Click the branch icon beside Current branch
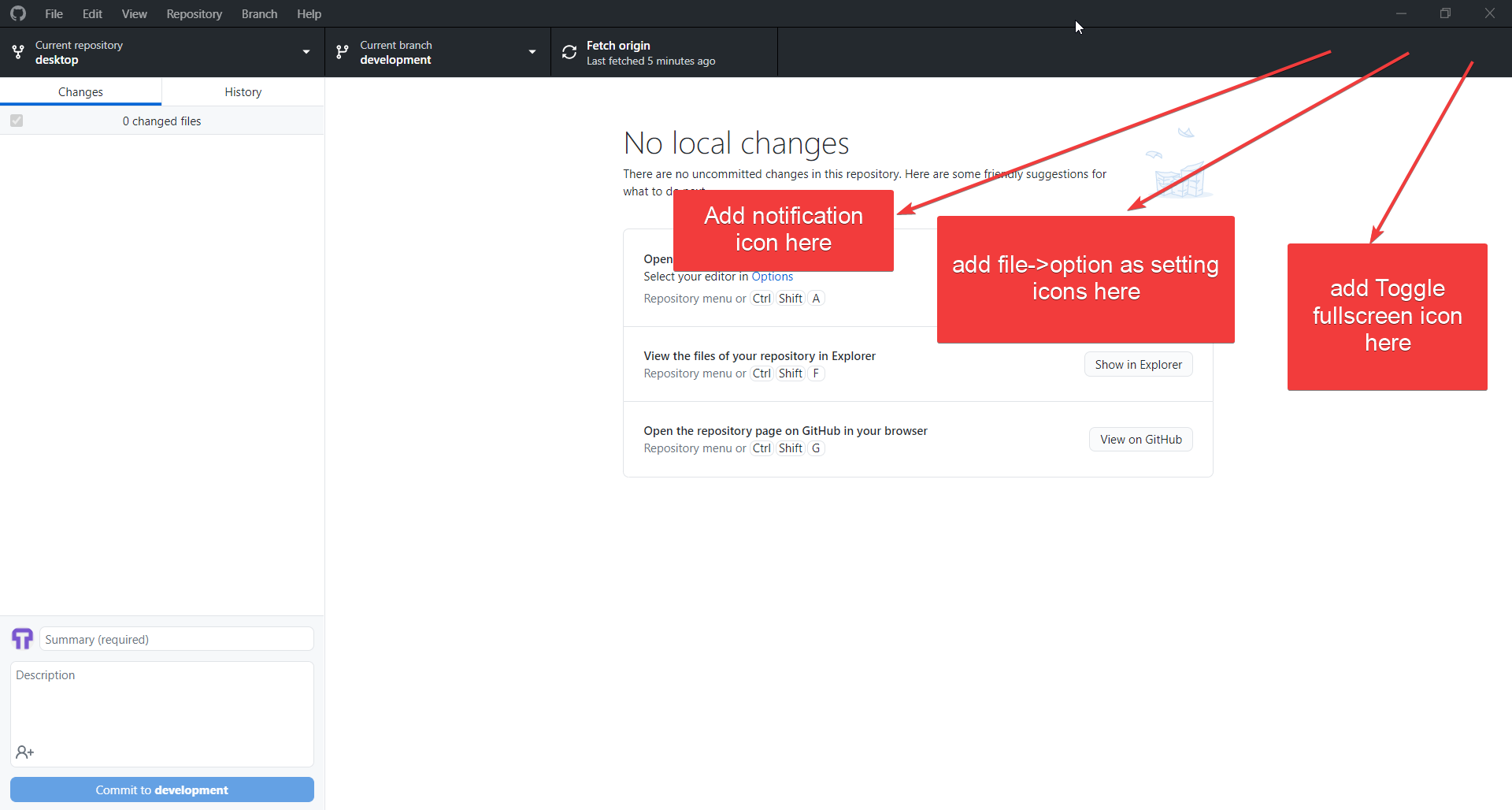 coord(343,52)
